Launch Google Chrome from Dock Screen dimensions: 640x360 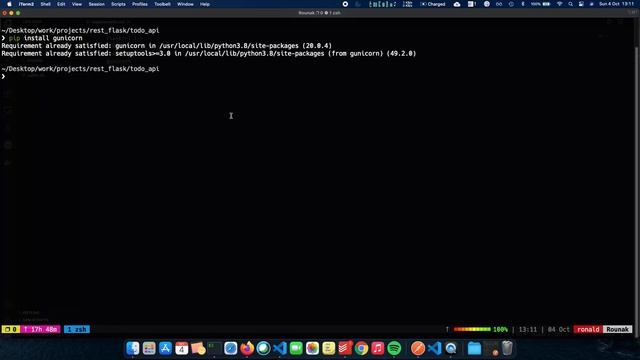(x=361, y=348)
